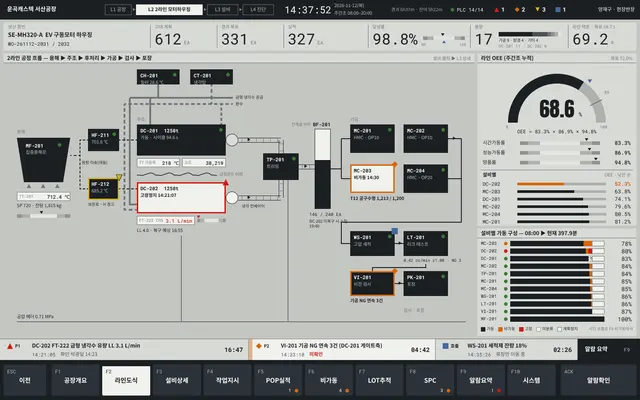Click blue square alarm count in header
This screenshot has width=640, height=400.
pos(560,9)
